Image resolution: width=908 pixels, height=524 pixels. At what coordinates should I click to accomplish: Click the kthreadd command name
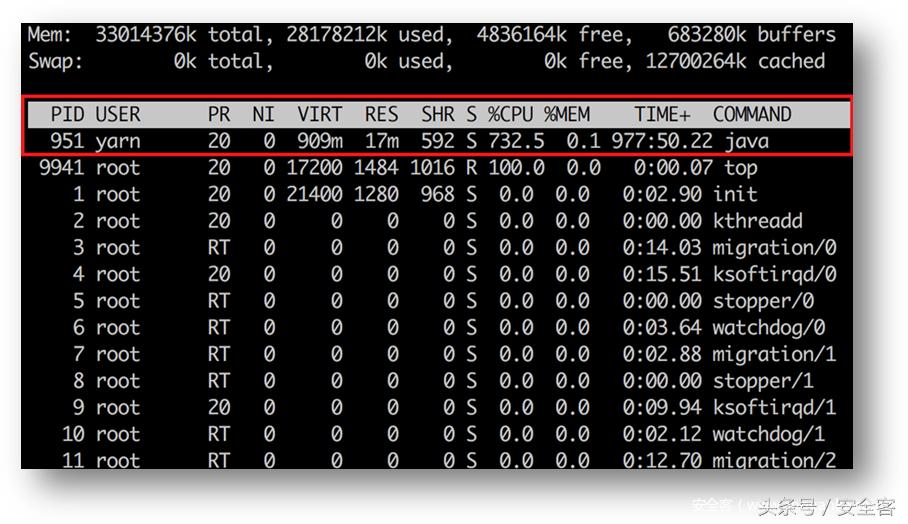(757, 221)
